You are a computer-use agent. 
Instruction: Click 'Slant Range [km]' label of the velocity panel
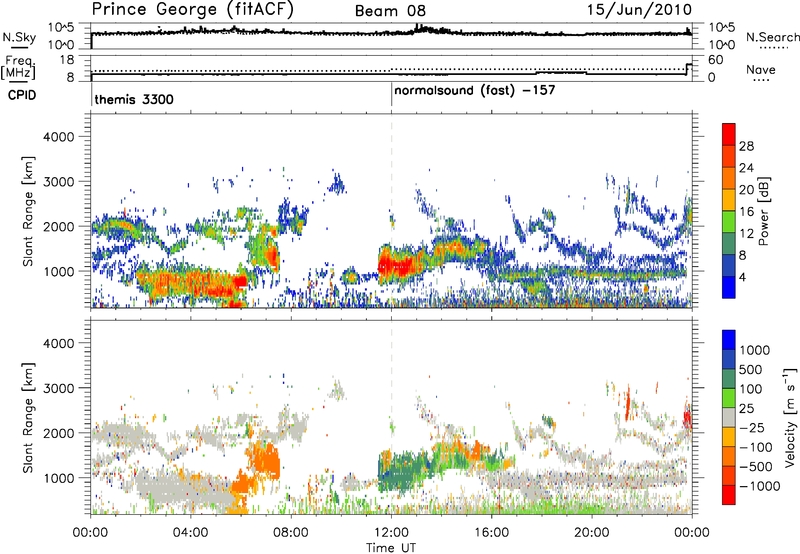[28, 418]
